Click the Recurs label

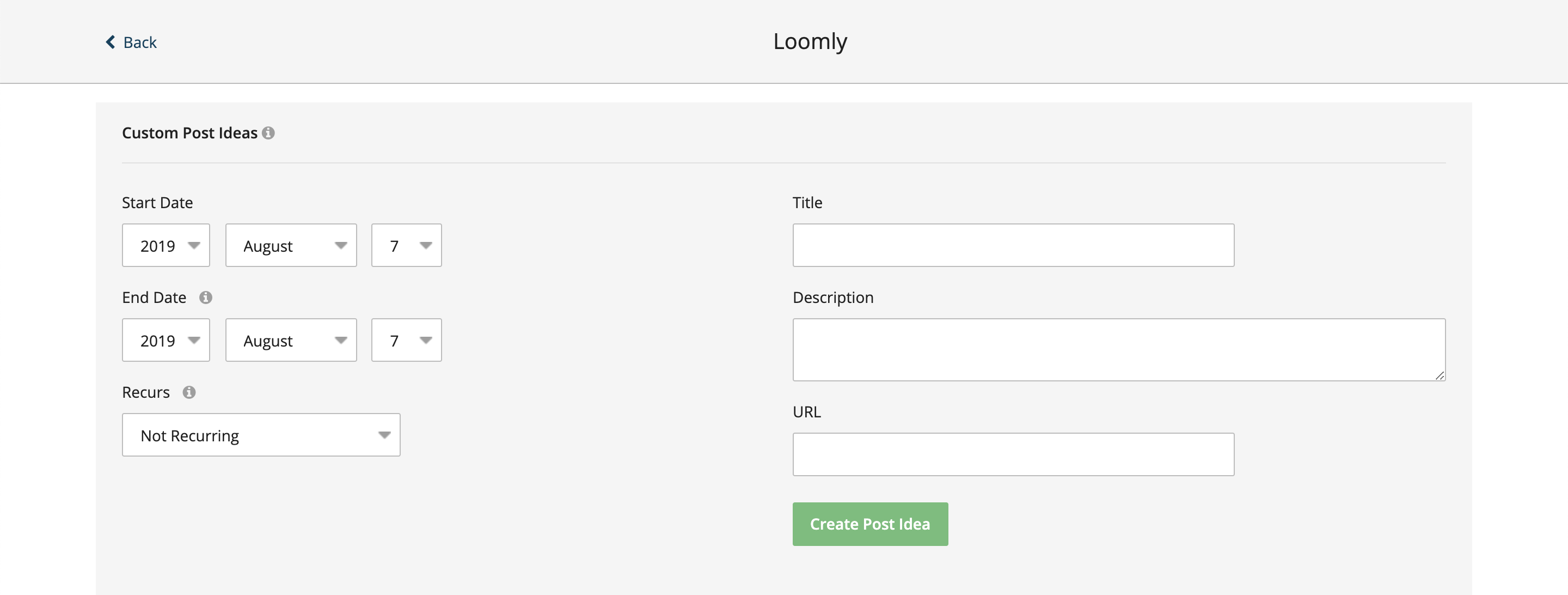[x=145, y=392]
